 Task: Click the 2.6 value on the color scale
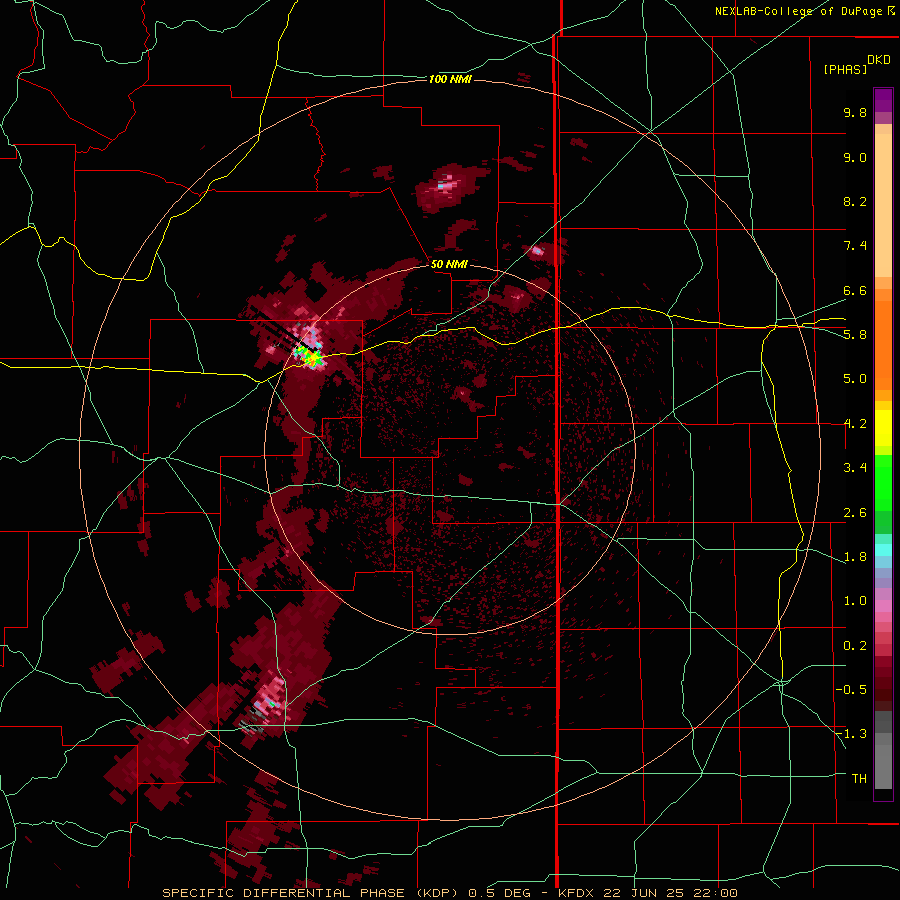pyautogui.click(x=855, y=513)
